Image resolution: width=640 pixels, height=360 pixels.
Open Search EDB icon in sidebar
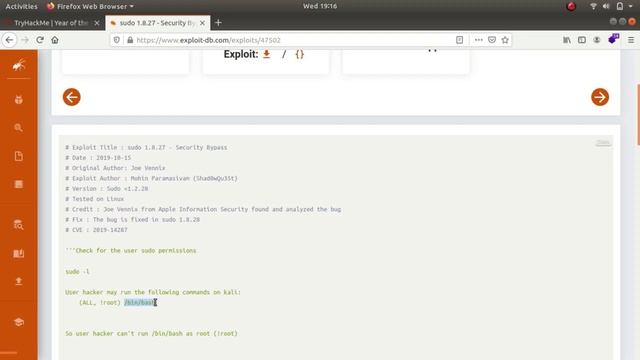pos(18,224)
